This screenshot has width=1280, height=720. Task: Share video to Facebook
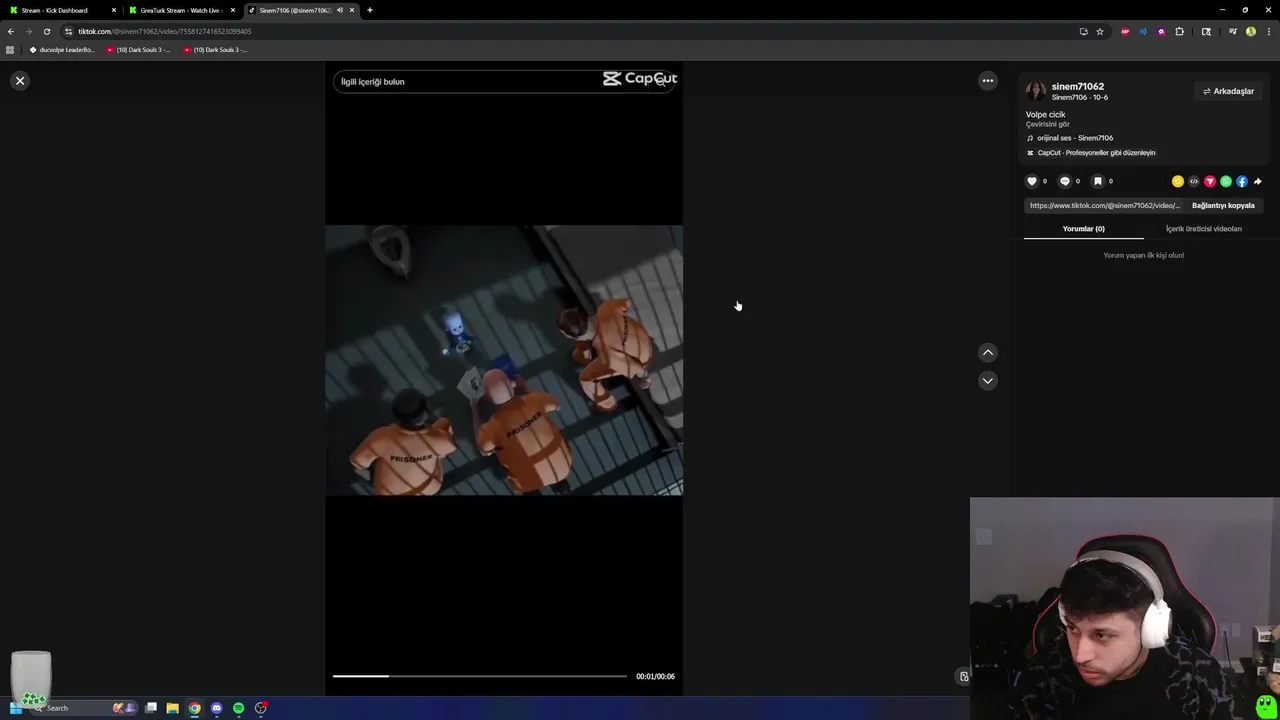1242,181
